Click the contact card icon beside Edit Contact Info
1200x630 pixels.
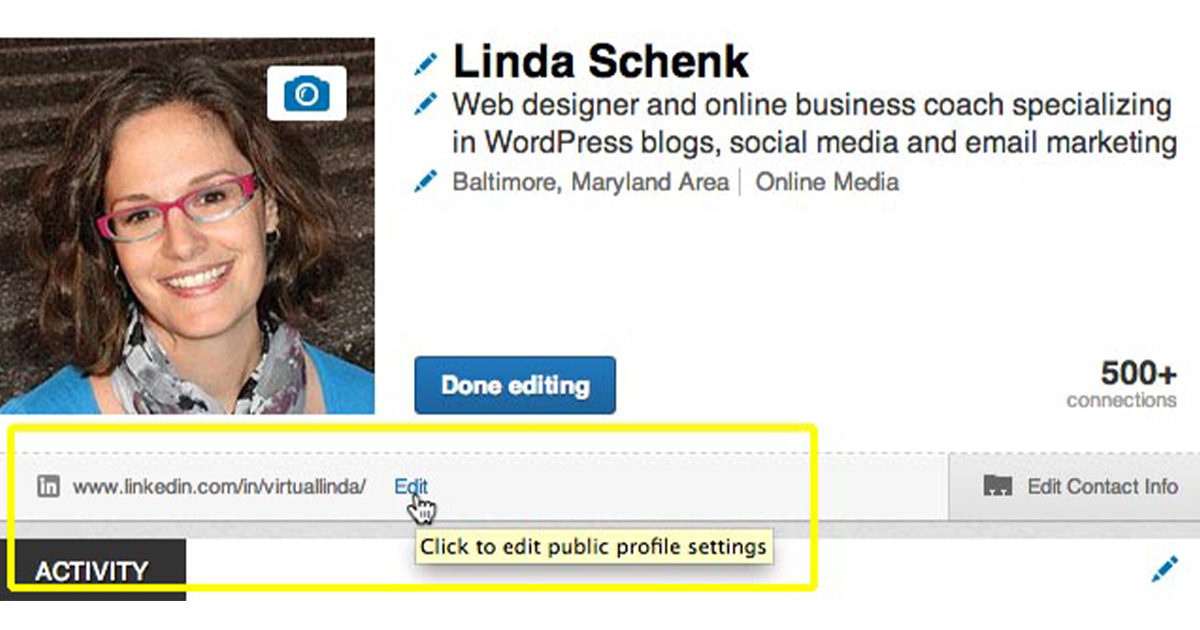[998, 487]
